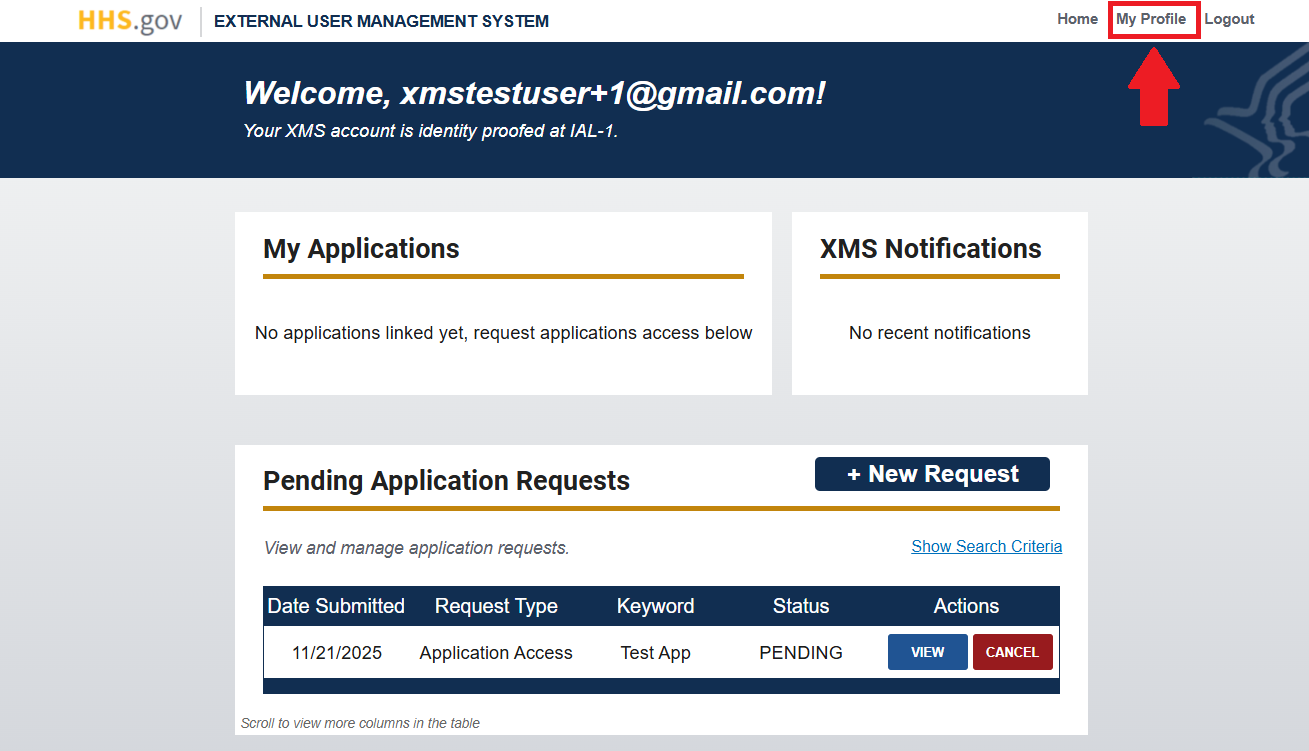
Task: Click the No recent notifications text
Action: click(x=939, y=333)
